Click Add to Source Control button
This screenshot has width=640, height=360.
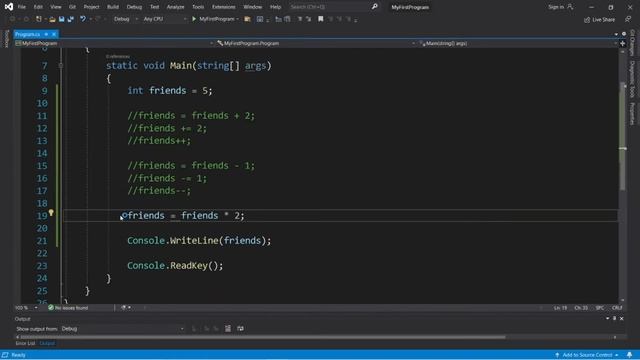tap(587, 355)
